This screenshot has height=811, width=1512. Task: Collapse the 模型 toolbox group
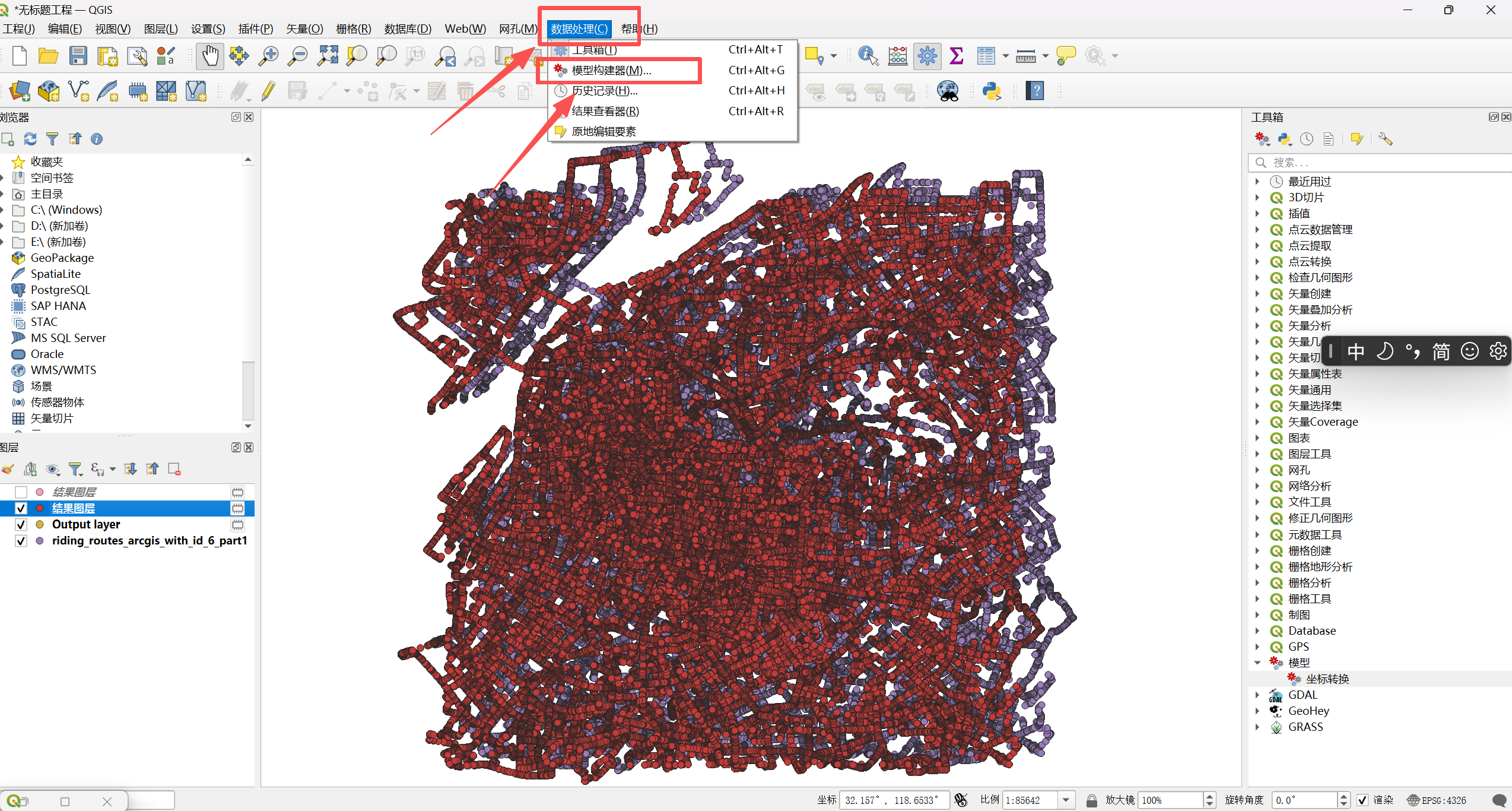pos(1257,663)
